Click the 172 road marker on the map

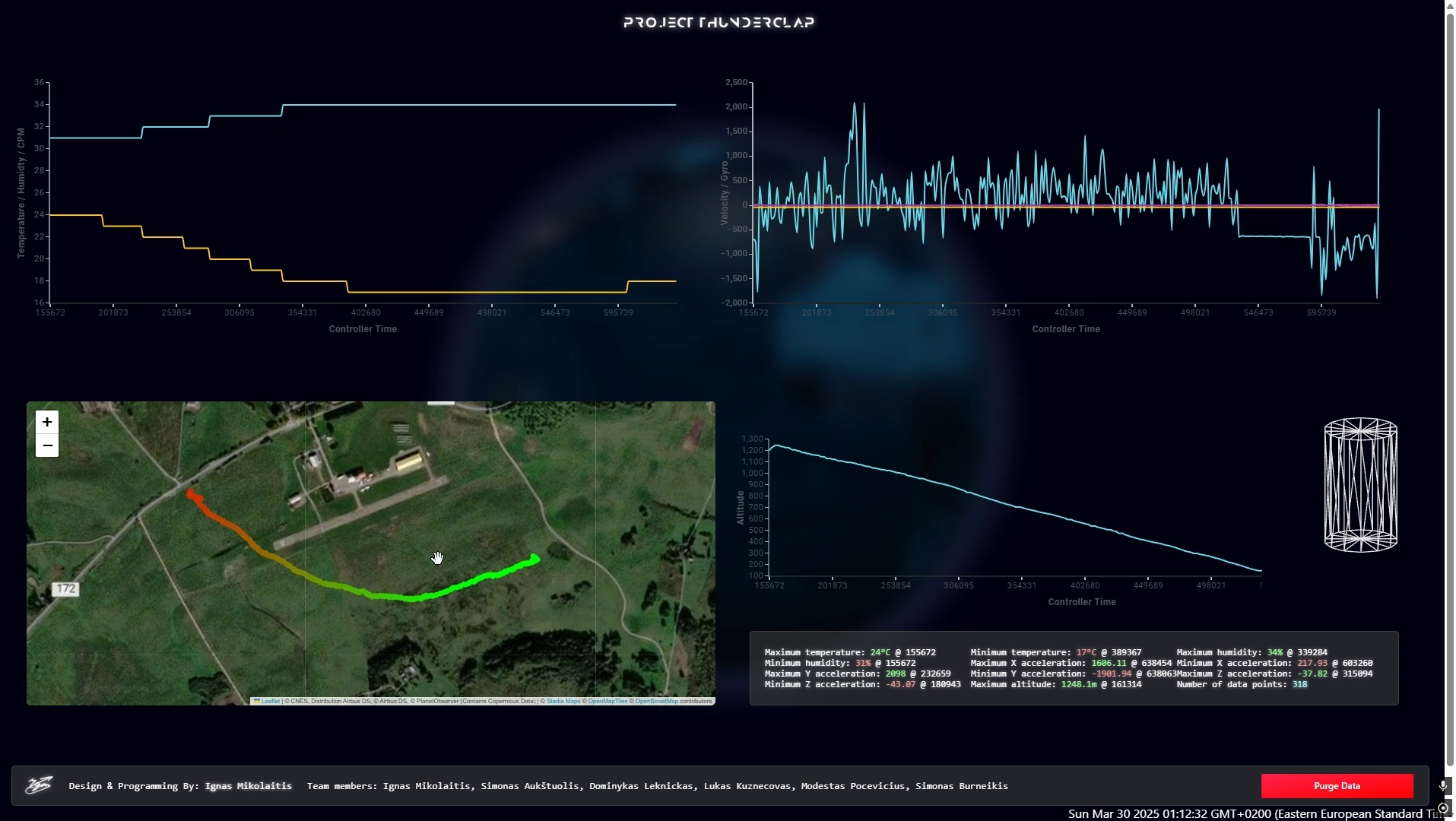tap(65, 588)
